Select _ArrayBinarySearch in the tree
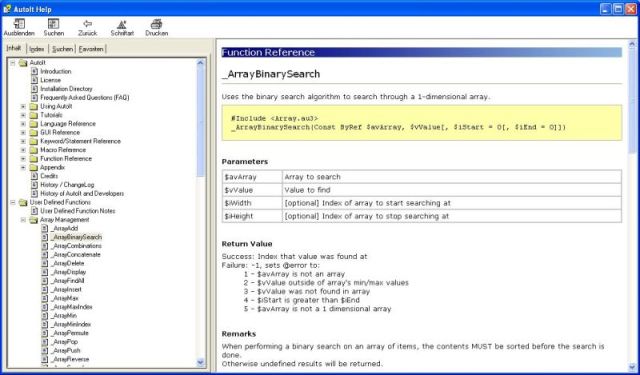 click(x=76, y=237)
